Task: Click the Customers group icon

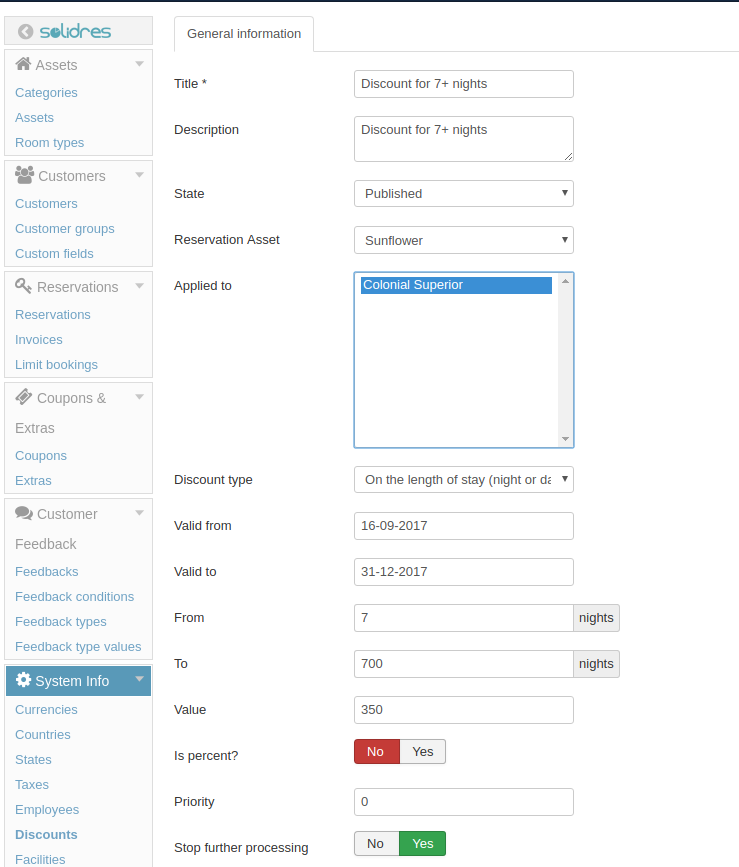Action: click(x=25, y=175)
